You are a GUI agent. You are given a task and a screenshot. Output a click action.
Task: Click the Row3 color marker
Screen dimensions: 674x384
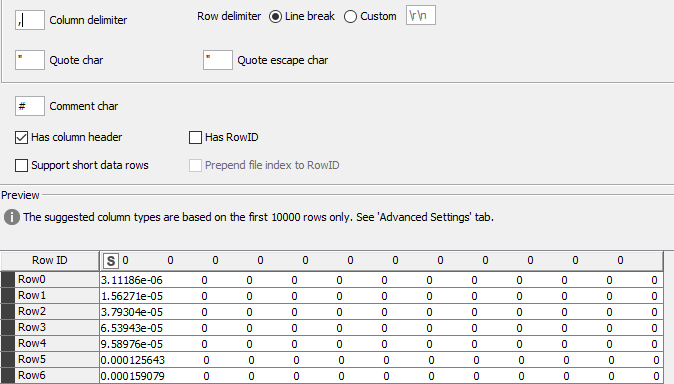[8, 327]
